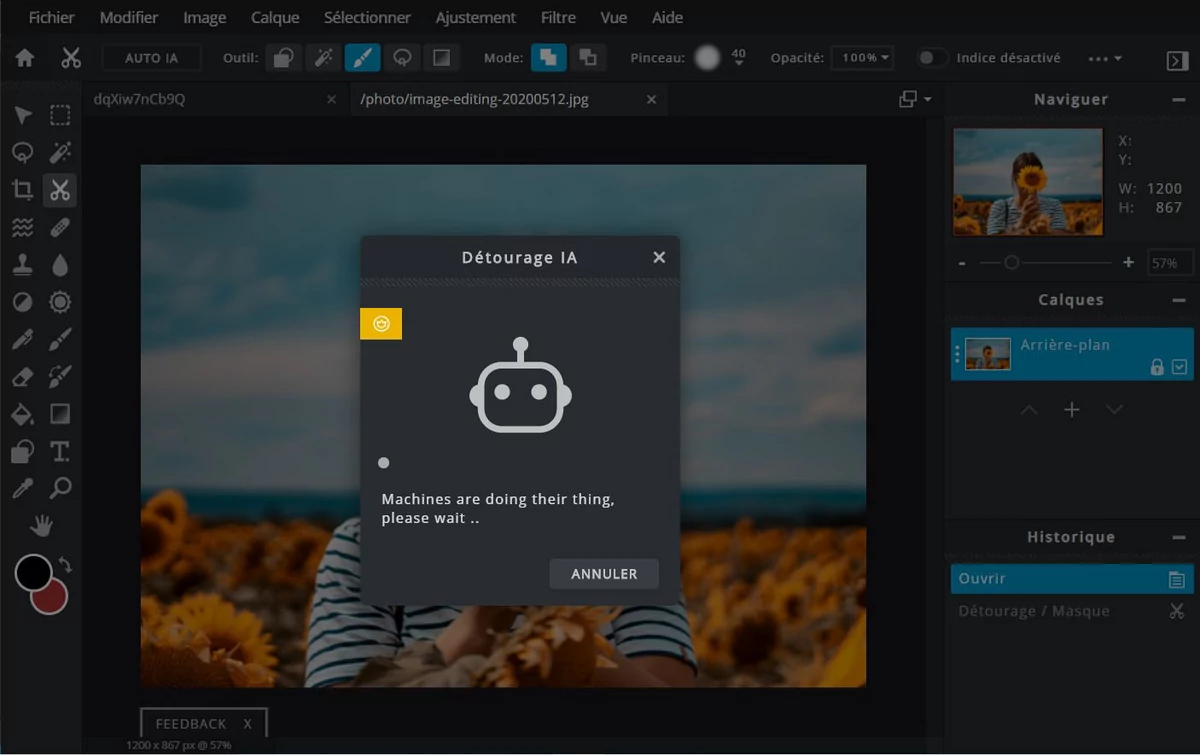Set Mode to remove (second mode button)
Image resolution: width=1200 pixels, height=755 pixels.
588,58
